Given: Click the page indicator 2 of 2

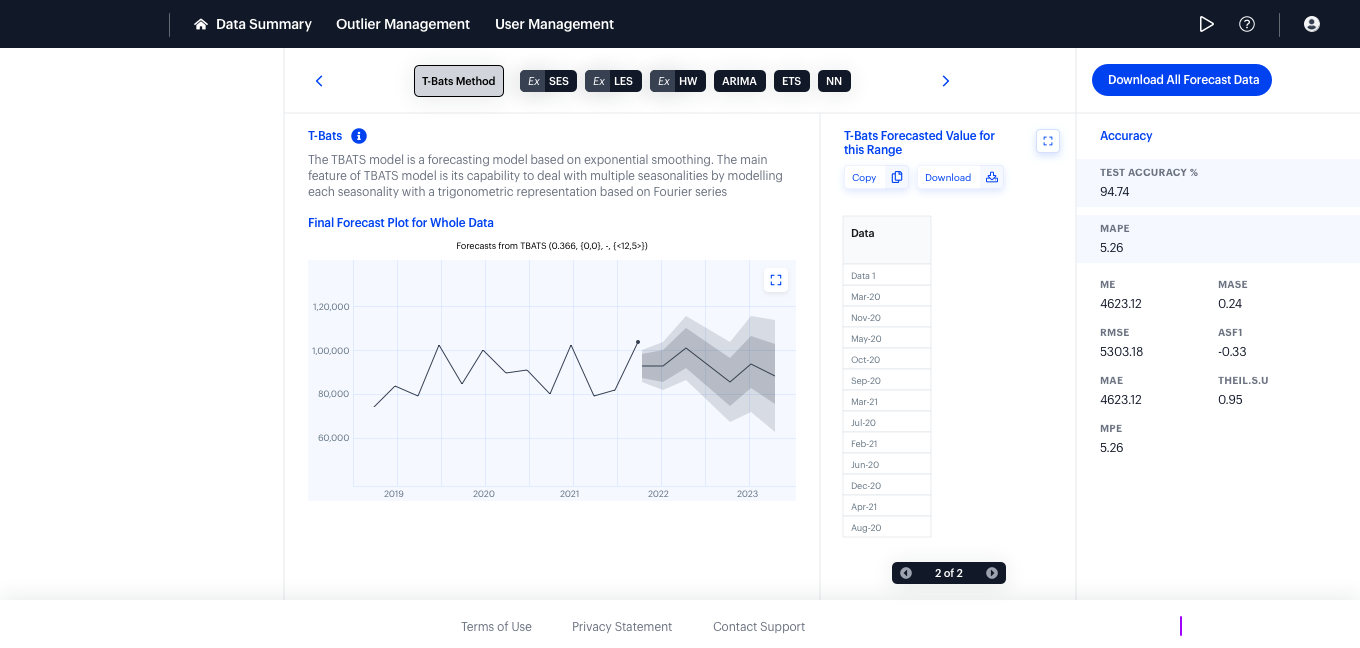Looking at the screenshot, I should click(949, 573).
